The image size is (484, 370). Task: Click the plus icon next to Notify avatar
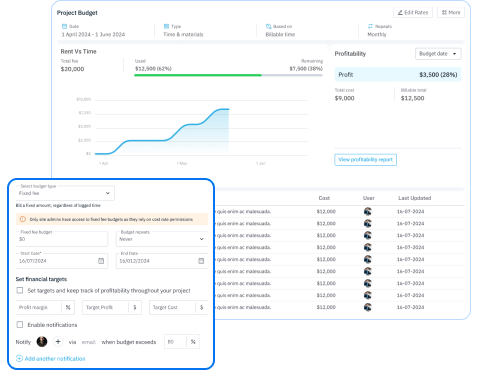point(58,342)
